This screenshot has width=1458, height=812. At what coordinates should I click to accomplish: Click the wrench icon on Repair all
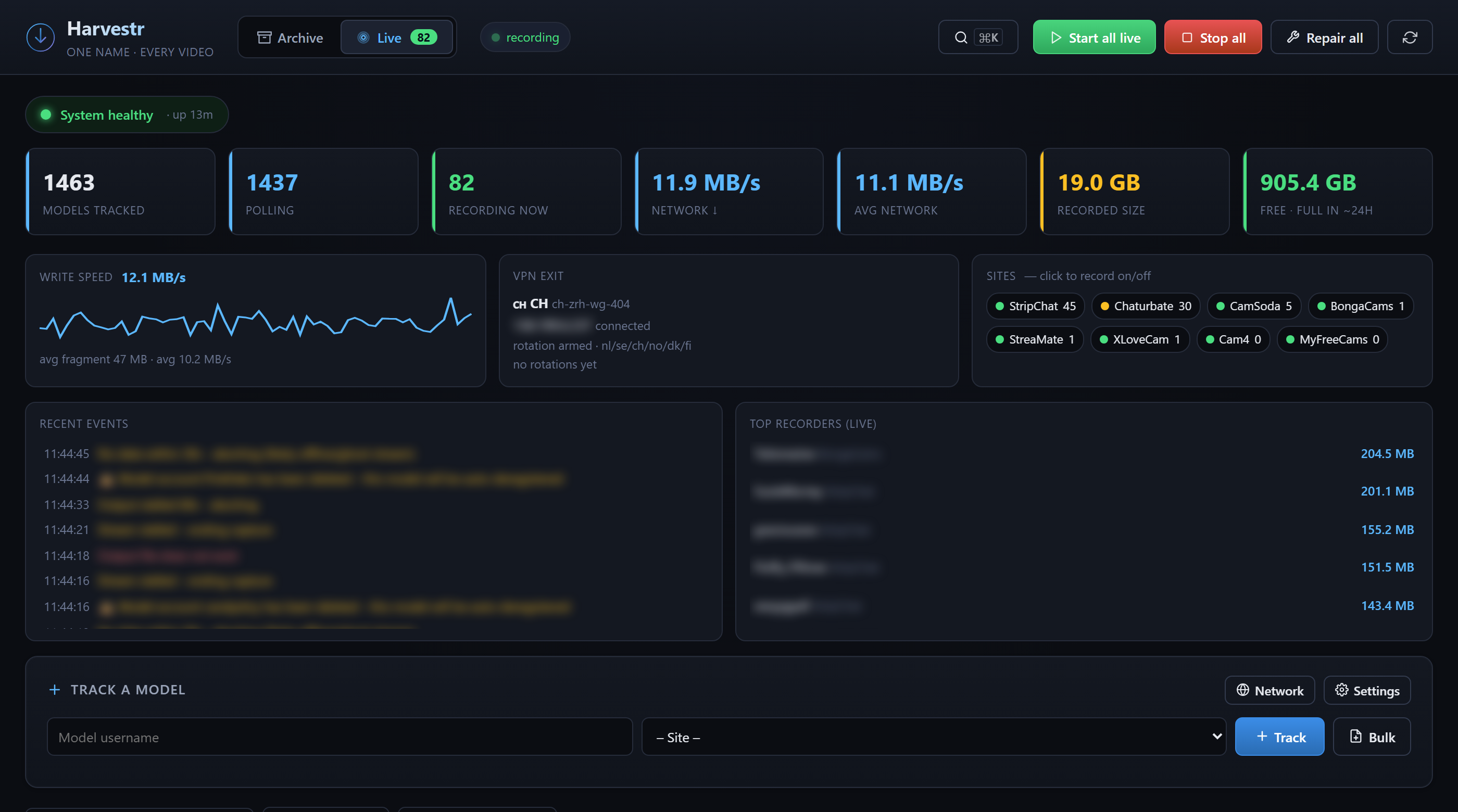point(1293,37)
